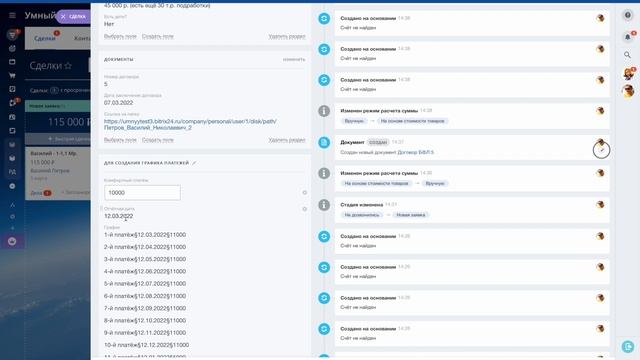This screenshot has height=360, width=640.
Task: Click the row 4-й платёж§12.06.2022§11000
Action: click(145, 271)
